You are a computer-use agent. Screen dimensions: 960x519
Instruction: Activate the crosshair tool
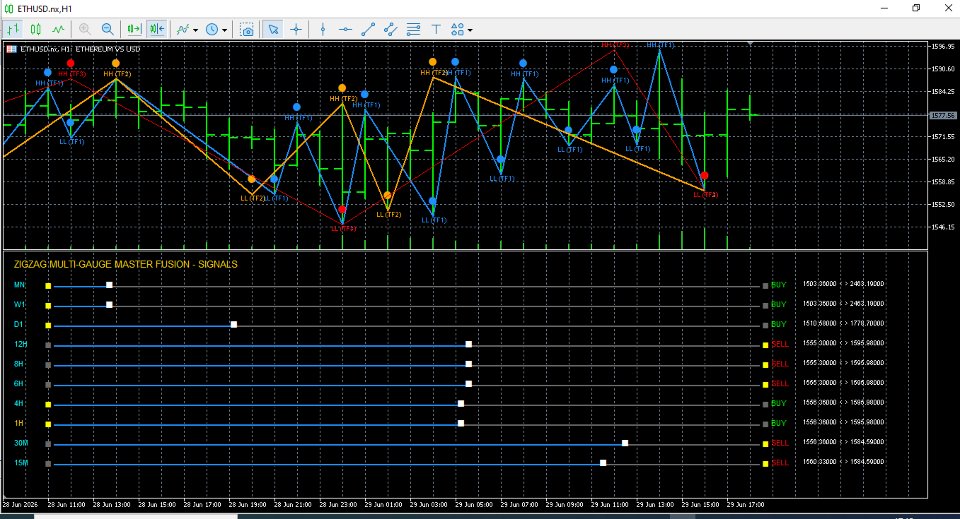[x=296, y=29]
